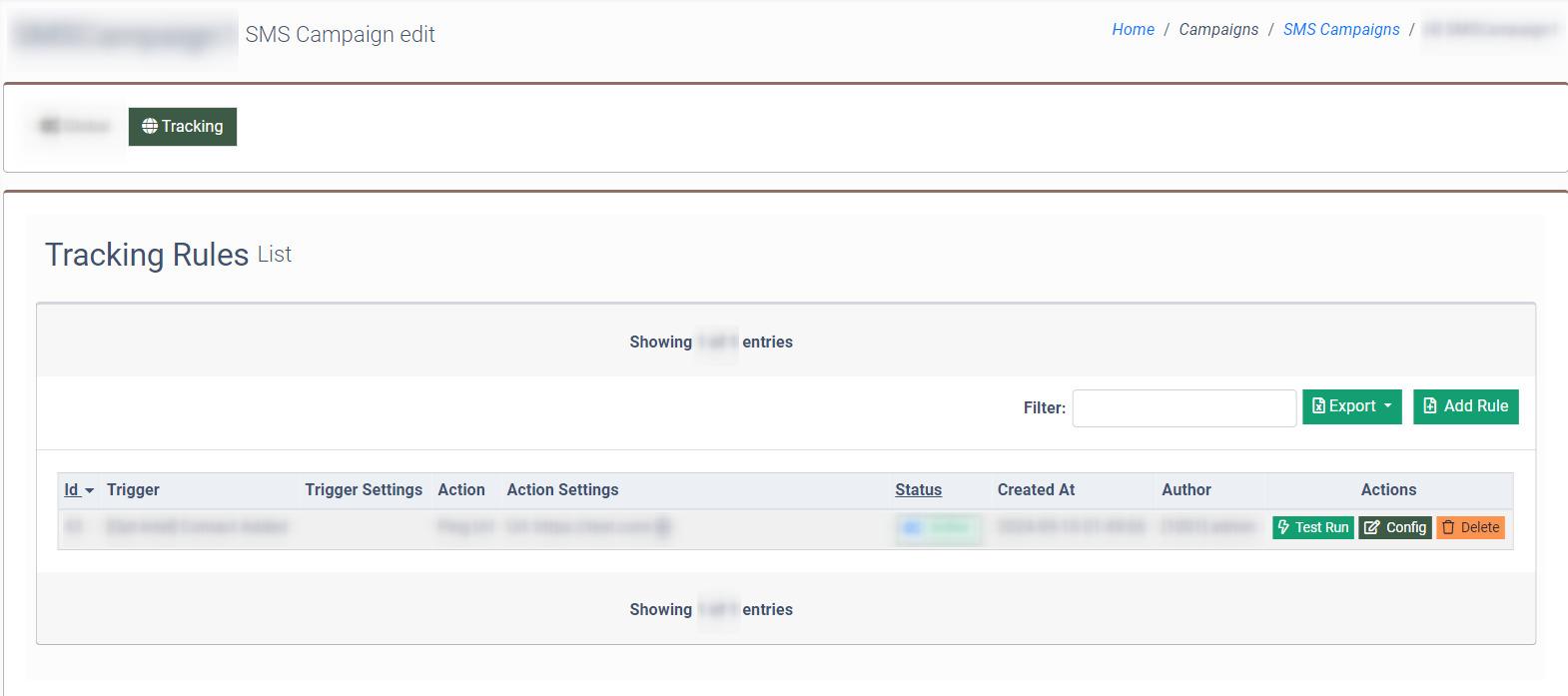
Task: Click the globe icon on Tracking tab
Action: pos(150,126)
